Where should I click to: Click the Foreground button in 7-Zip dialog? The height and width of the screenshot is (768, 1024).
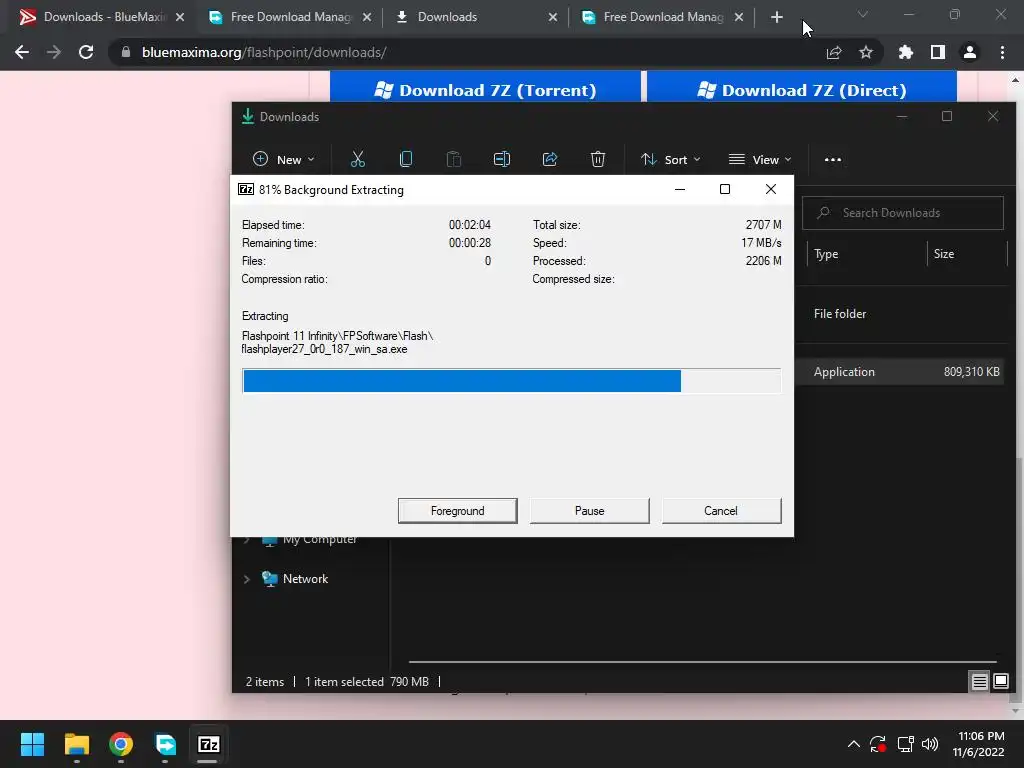457,511
